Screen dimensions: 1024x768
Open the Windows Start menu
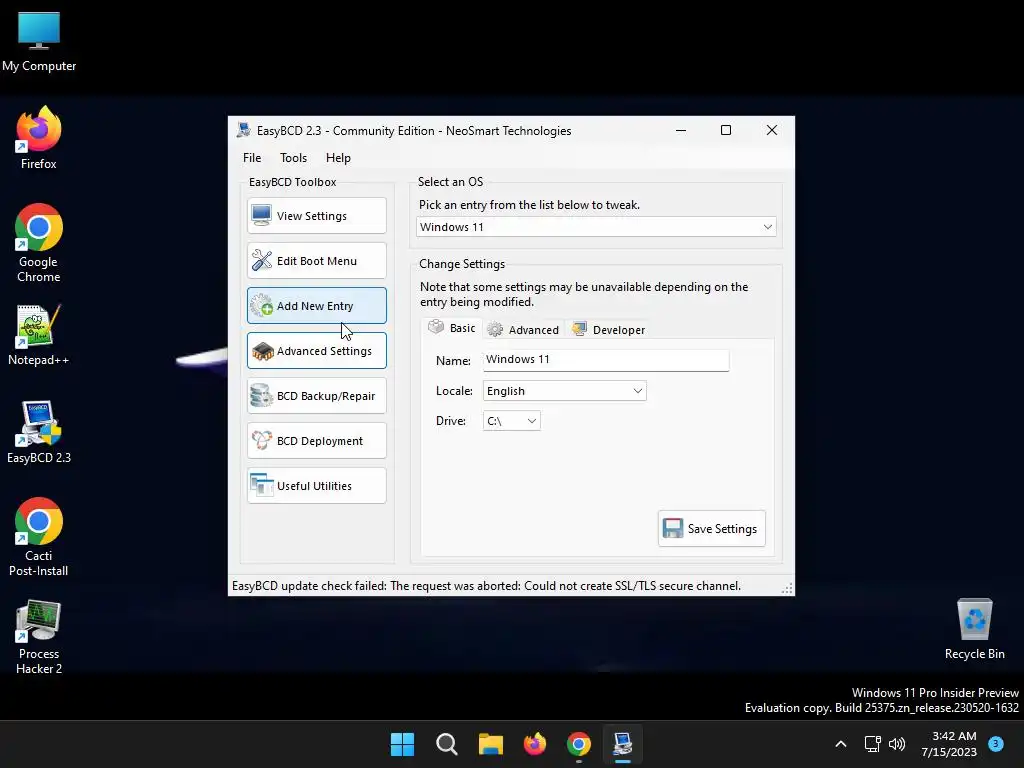pyautogui.click(x=402, y=744)
